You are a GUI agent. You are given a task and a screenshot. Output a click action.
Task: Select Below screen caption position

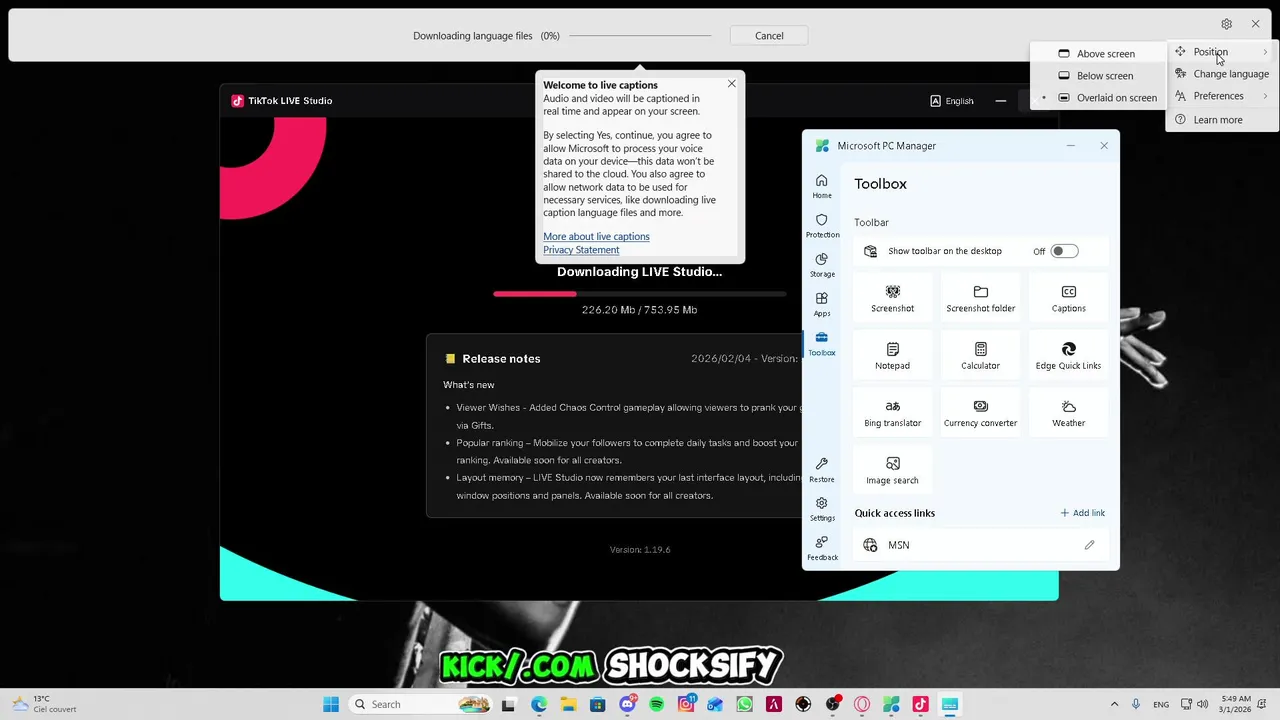point(1098,76)
